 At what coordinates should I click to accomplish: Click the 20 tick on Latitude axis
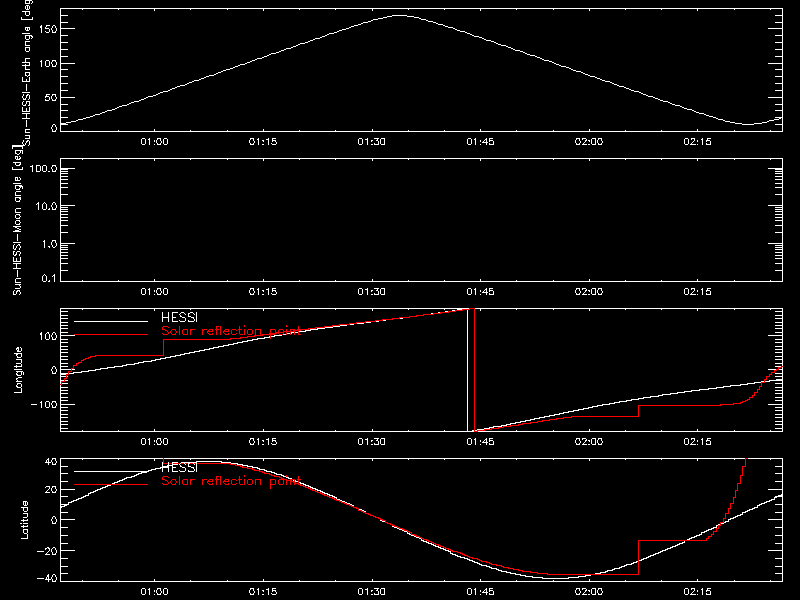click(x=51, y=490)
